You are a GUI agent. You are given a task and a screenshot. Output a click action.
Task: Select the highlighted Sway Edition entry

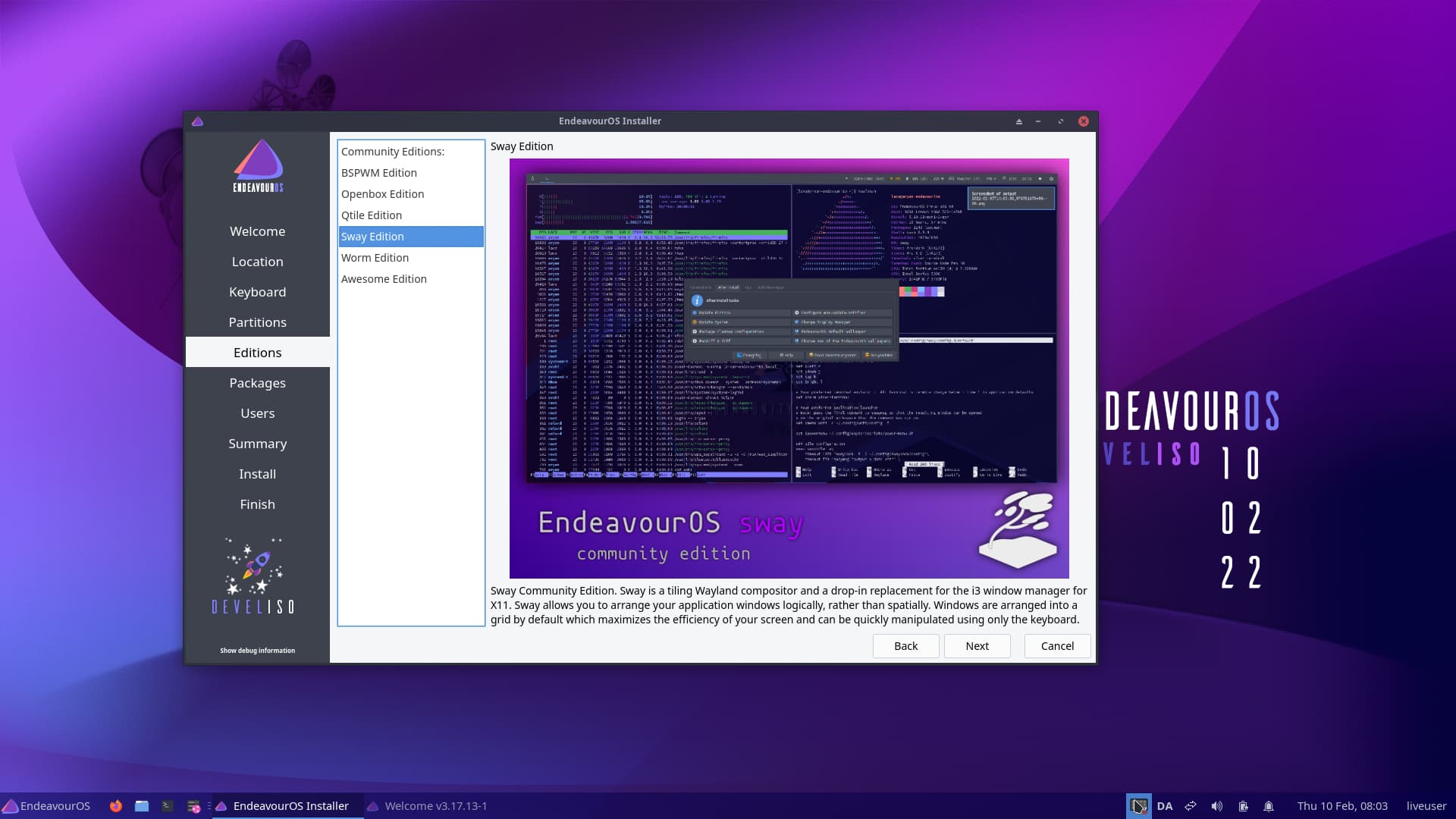click(x=411, y=237)
